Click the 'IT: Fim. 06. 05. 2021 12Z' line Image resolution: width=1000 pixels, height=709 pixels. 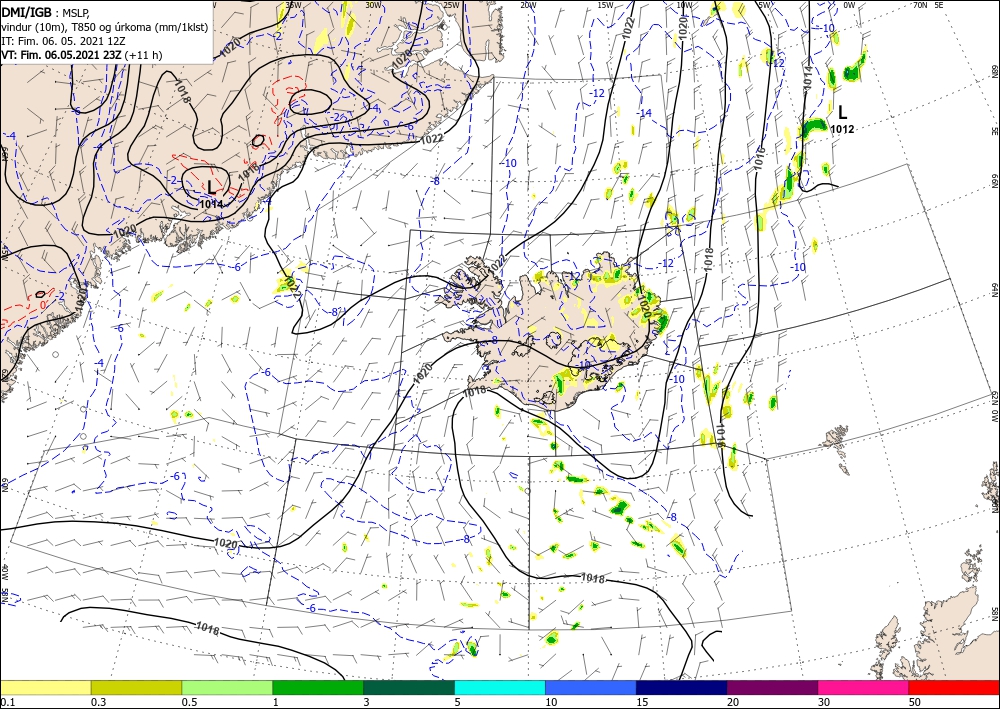(63, 40)
